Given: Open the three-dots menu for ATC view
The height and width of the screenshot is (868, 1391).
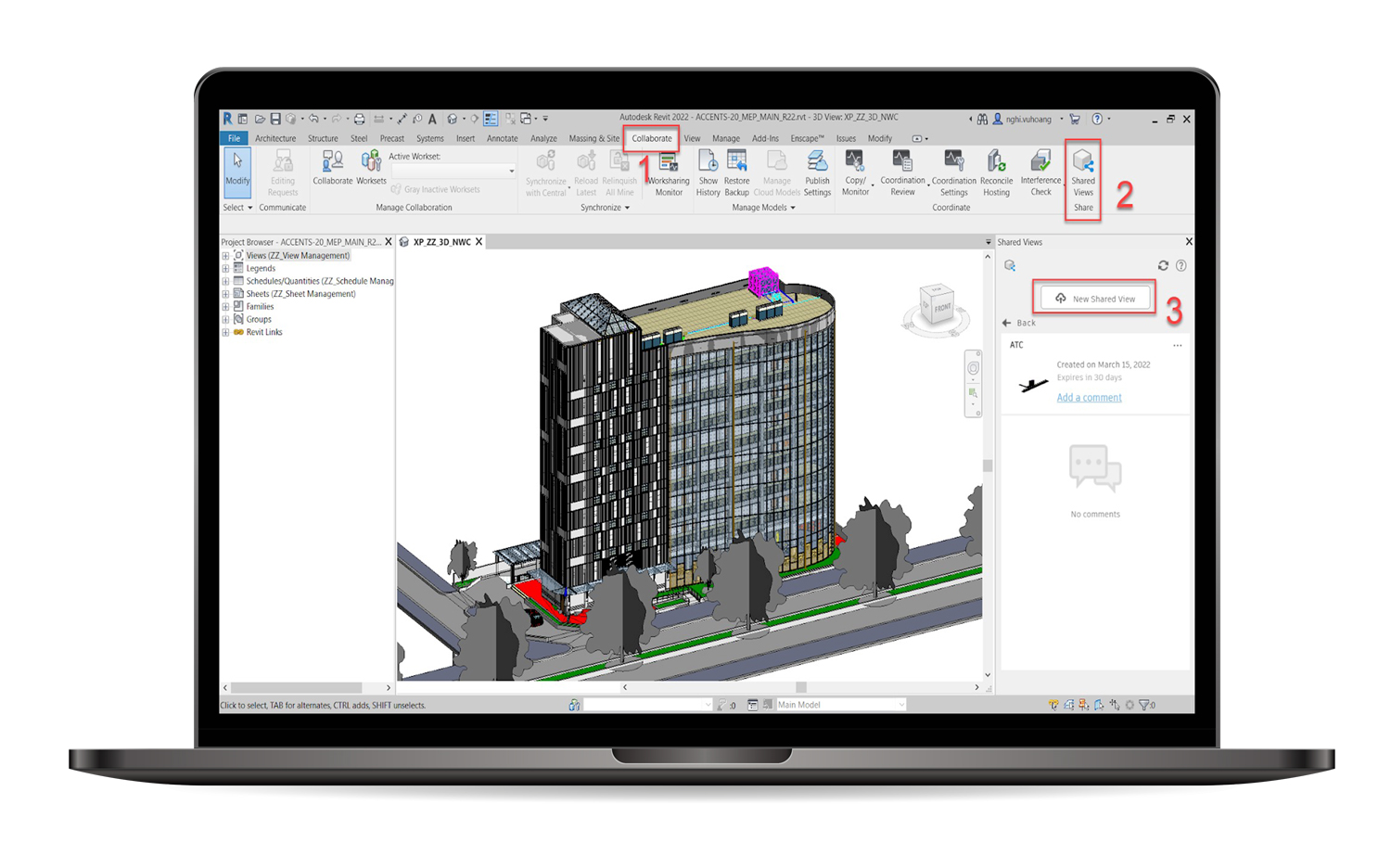Looking at the screenshot, I should pos(1178,345).
